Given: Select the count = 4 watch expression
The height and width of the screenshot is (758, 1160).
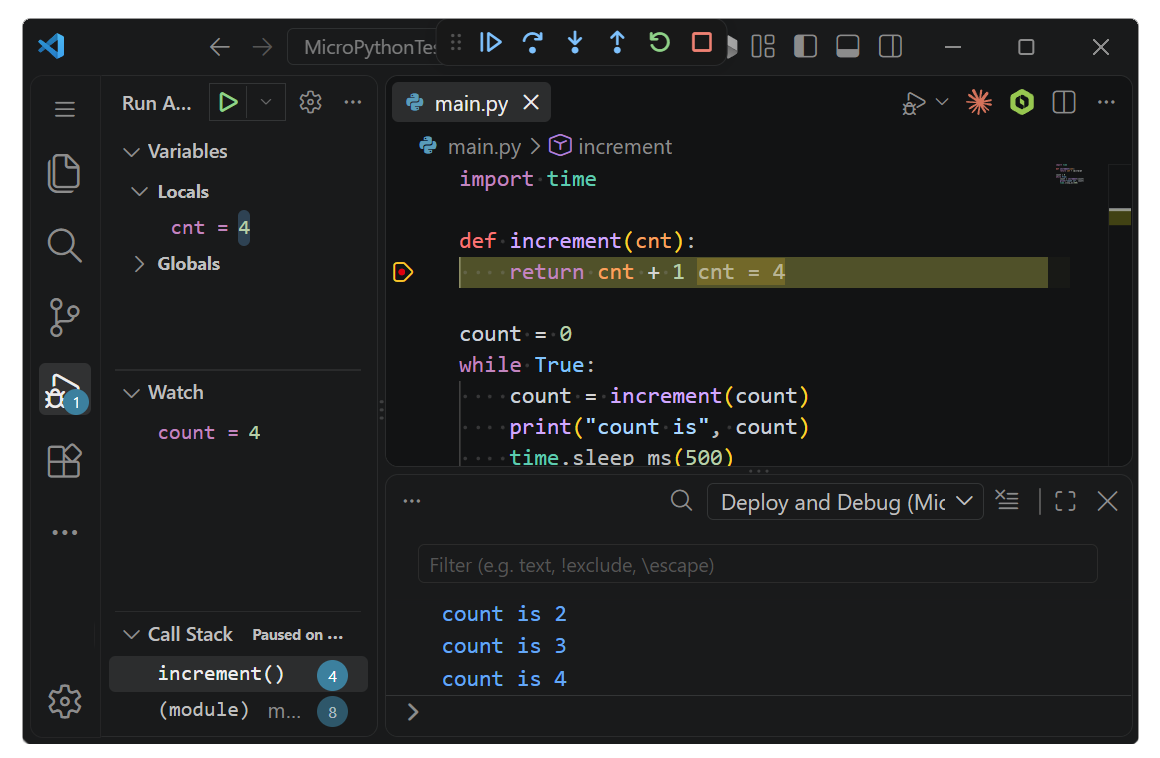Looking at the screenshot, I should [209, 433].
